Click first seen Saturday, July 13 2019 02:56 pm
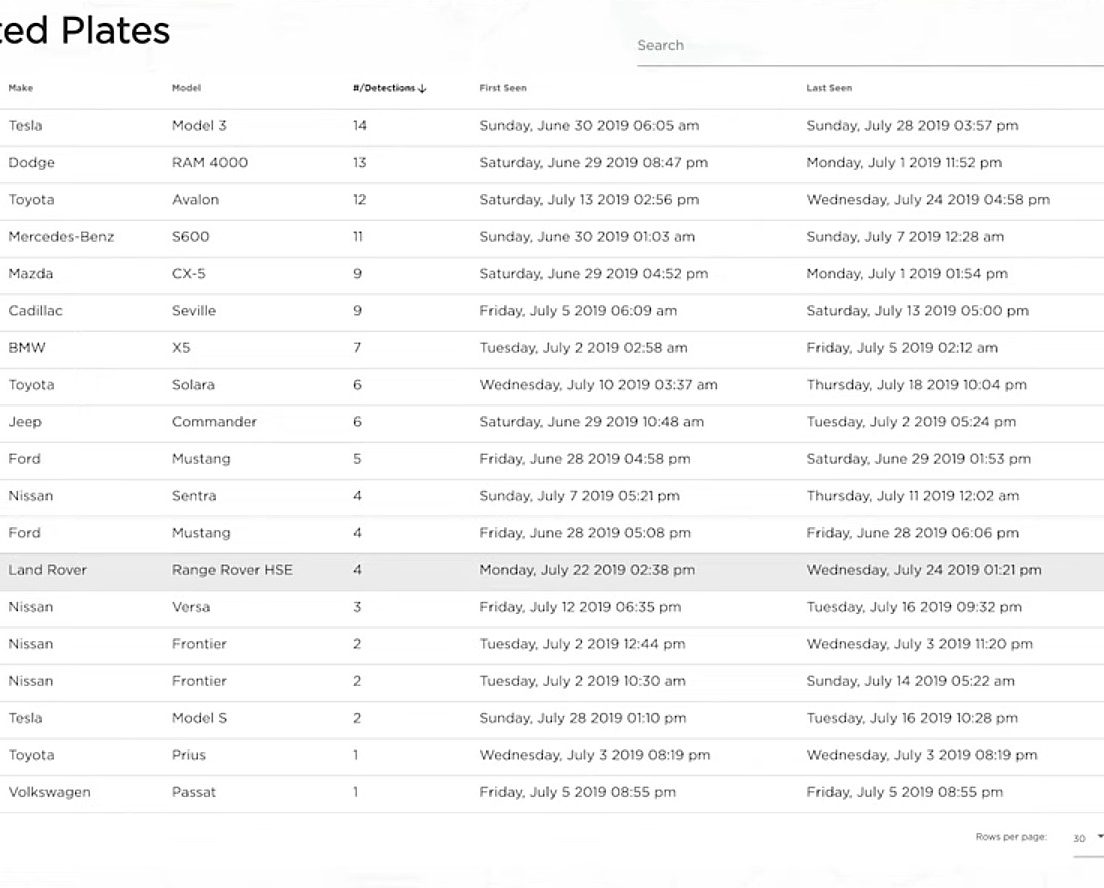 589,199
